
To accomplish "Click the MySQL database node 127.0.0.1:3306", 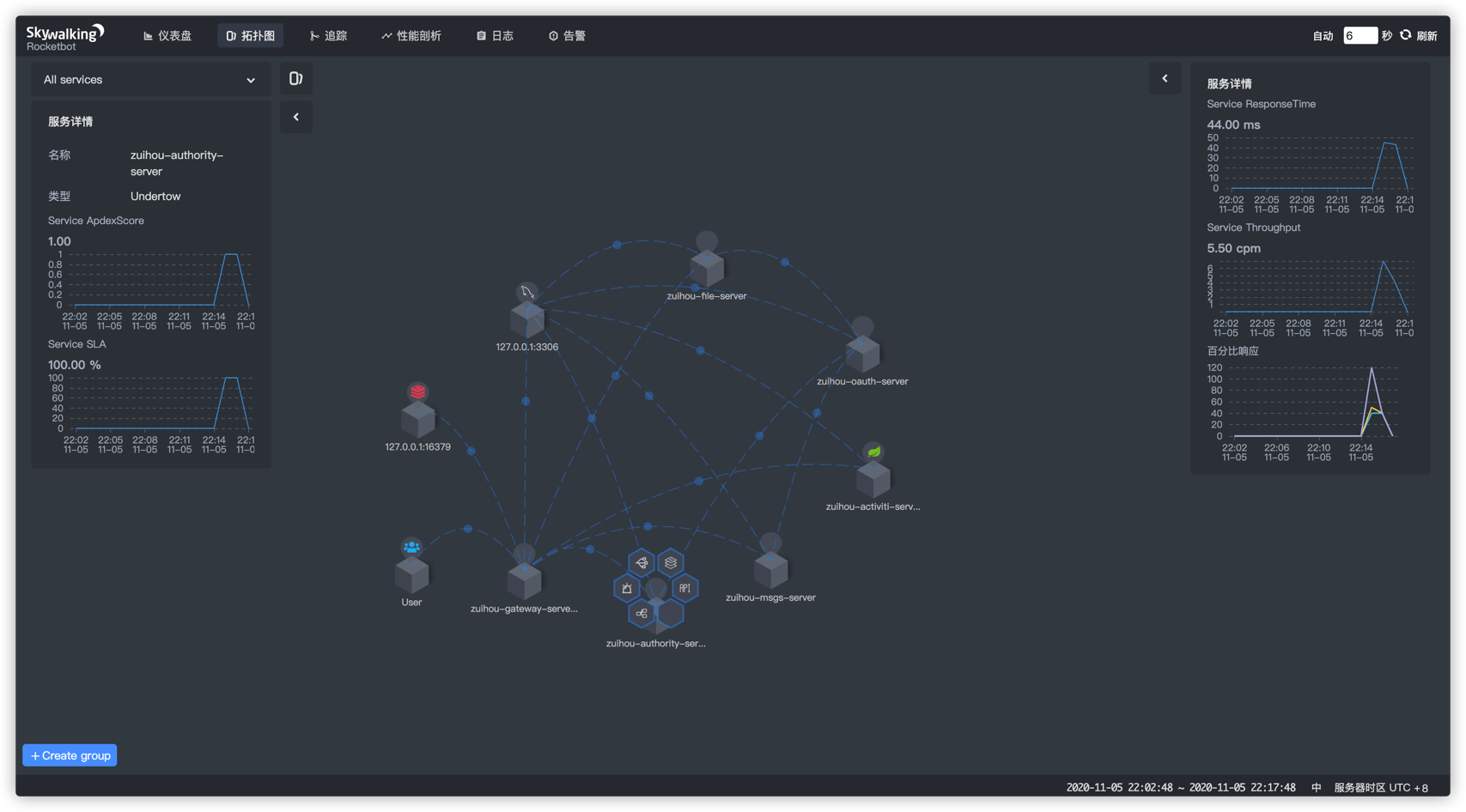I will click(527, 320).
